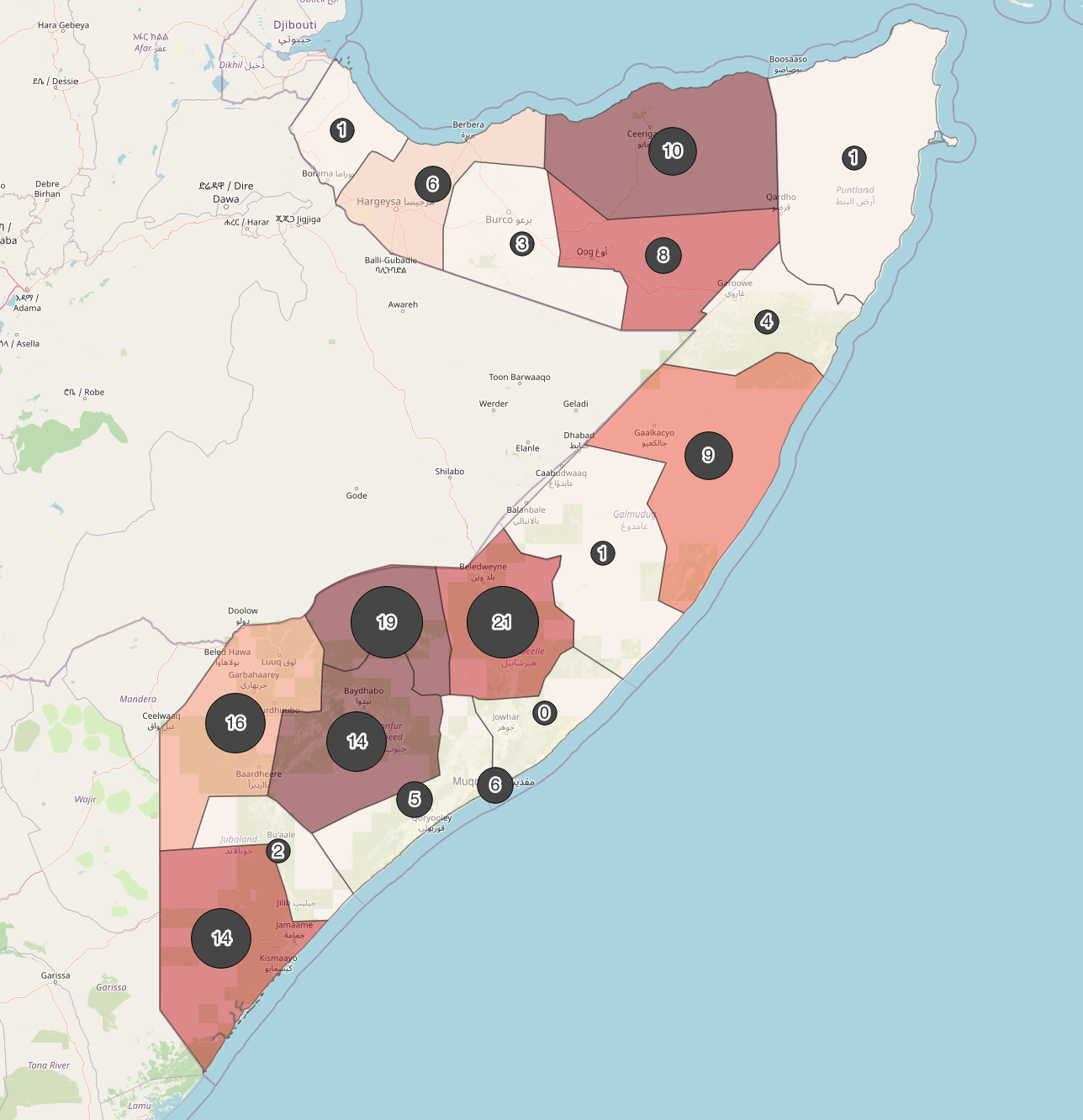The width and height of the screenshot is (1083, 1120).
Task: Click the marker showing 5
Action: (415, 800)
